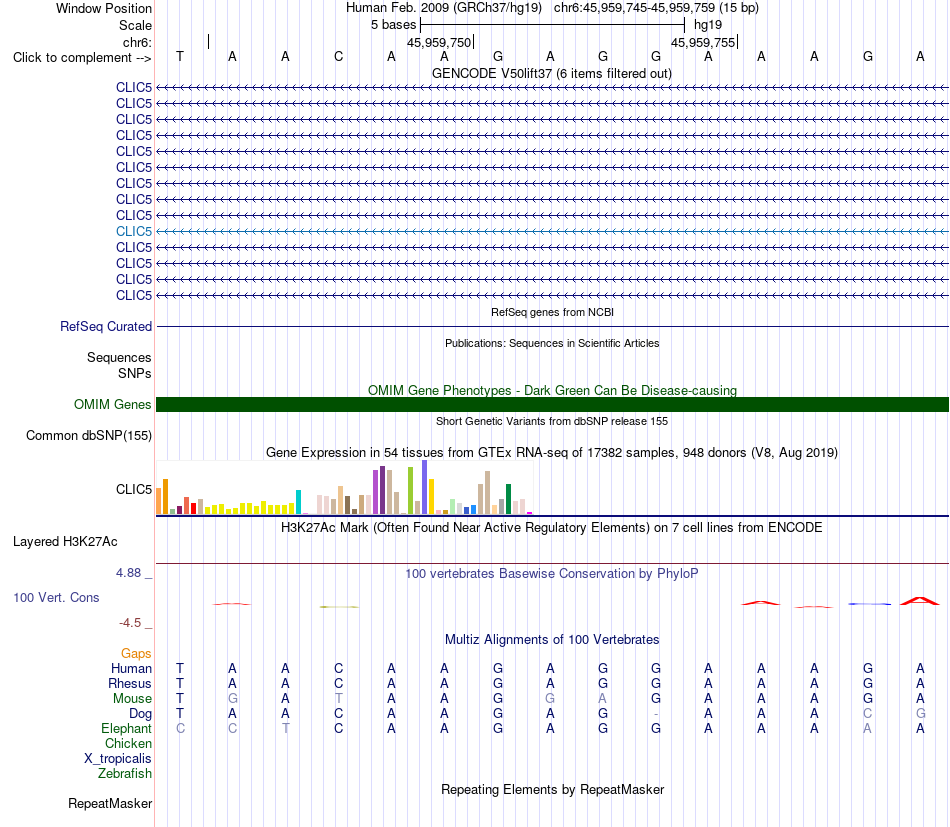Click the 45,959,750 position marker

[x=439, y=42]
